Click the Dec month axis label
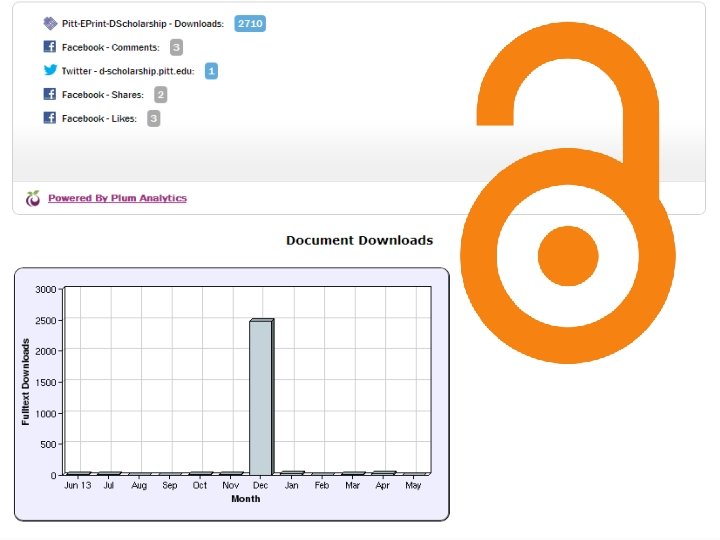720x540 pixels. [260, 485]
